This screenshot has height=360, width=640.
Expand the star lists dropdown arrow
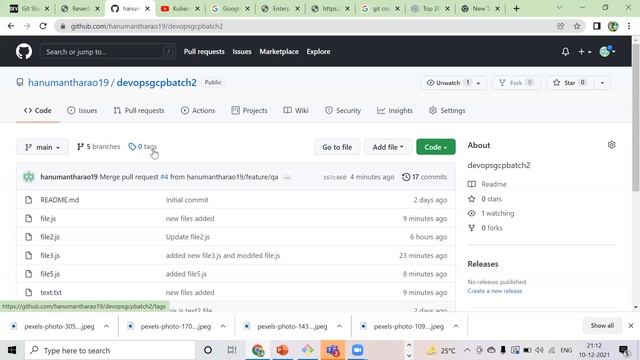tap(602, 83)
